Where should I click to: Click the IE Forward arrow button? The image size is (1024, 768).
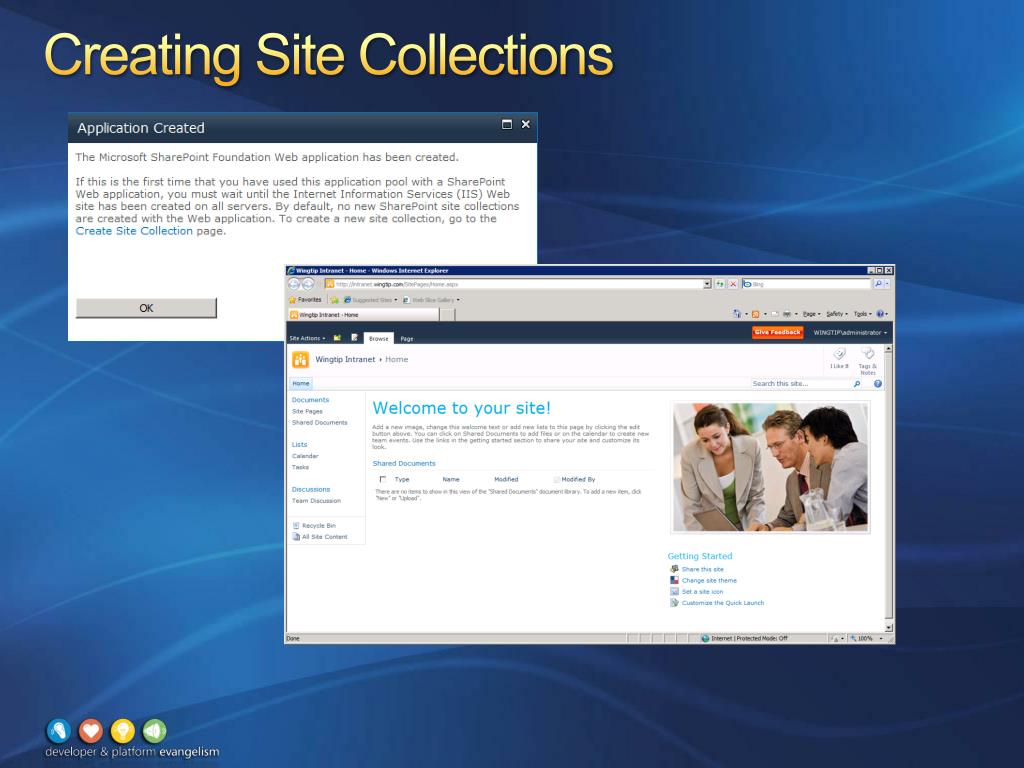[x=308, y=284]
